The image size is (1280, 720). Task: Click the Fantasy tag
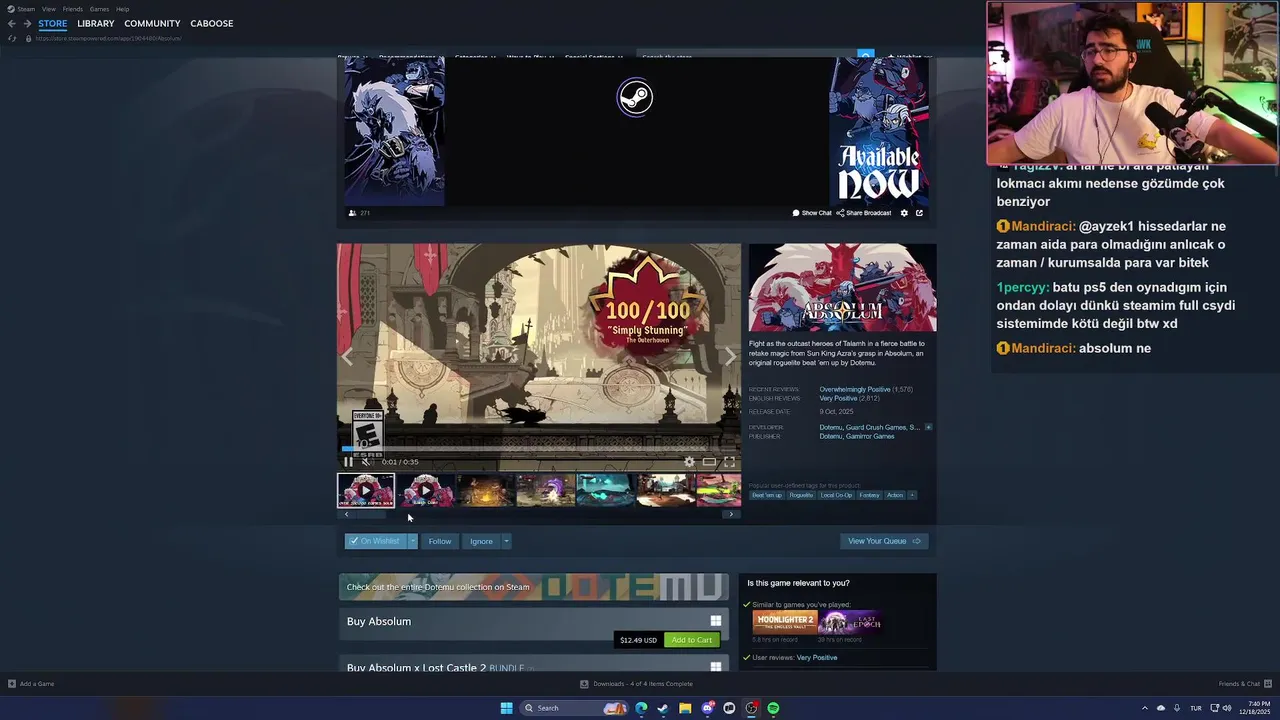[869, 495]
